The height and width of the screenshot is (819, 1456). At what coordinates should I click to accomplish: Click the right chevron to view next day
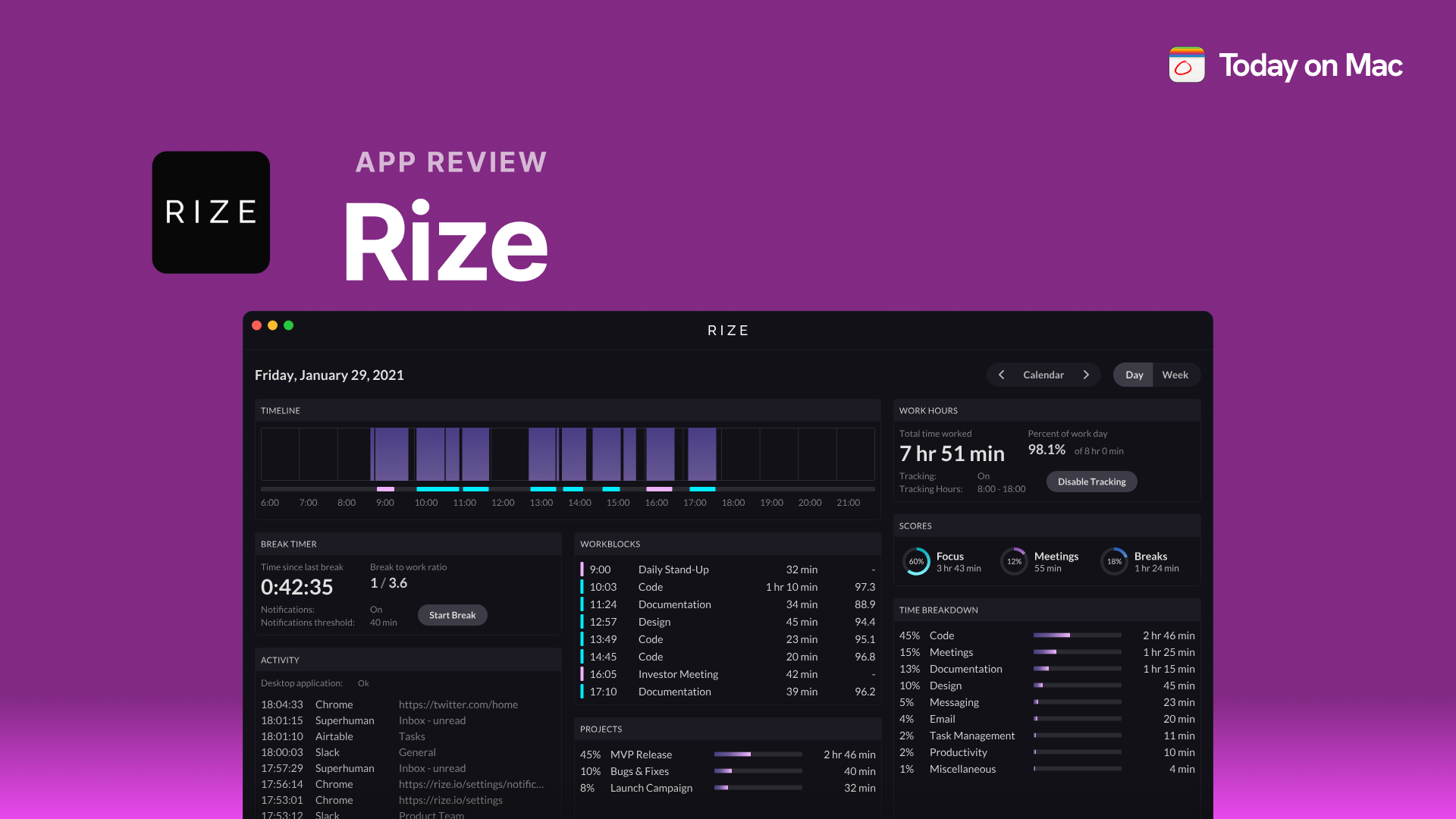click(1087, 375)
